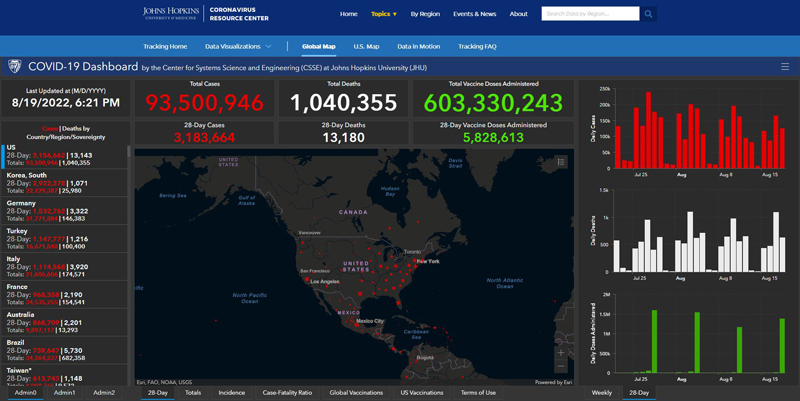This screenshot has width=800, height=401.
Task: Click the Daily Deaths white bar chart
Action: tap(699, 231)
